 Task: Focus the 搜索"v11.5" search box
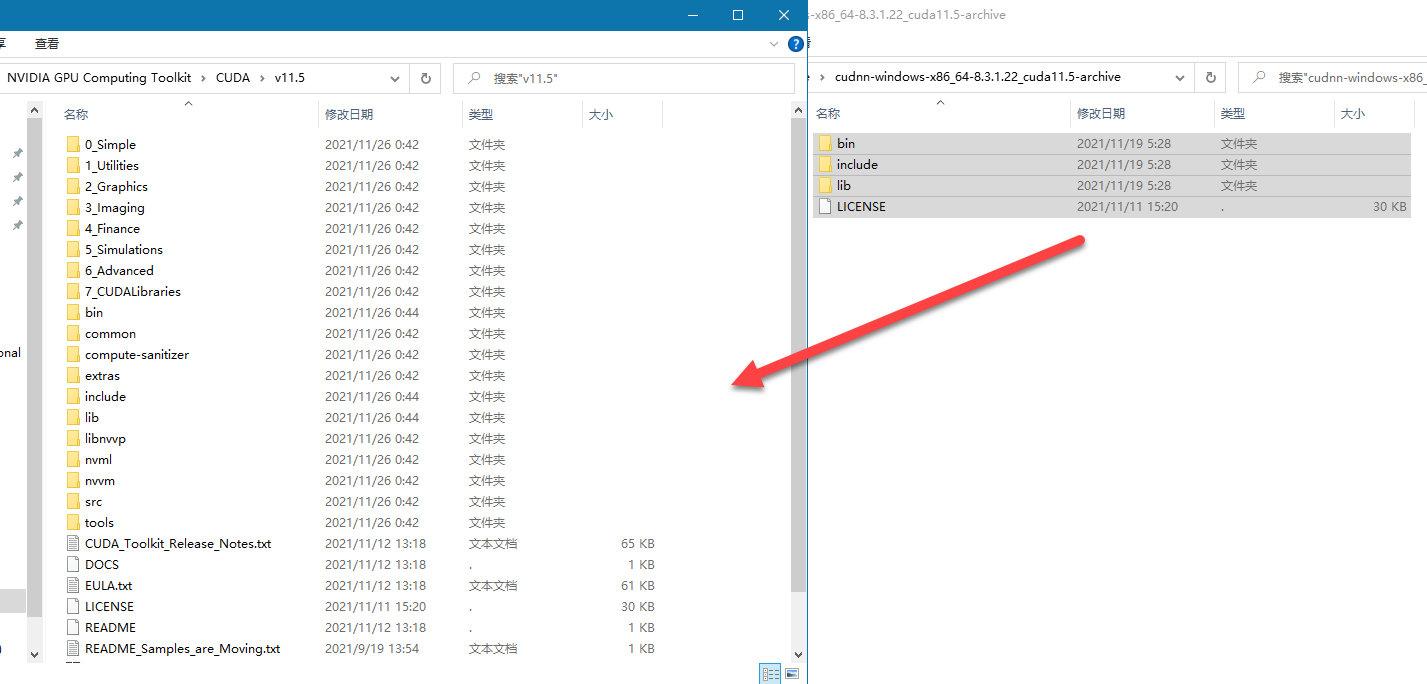click(625, 78)
